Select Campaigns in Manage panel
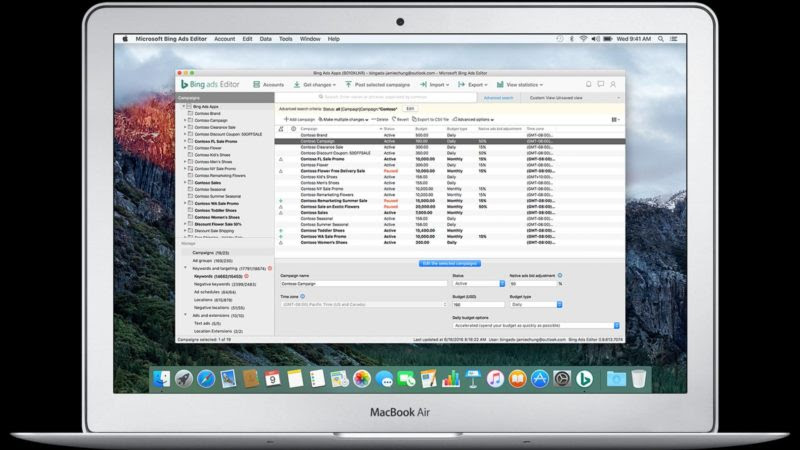The width and height of the screenshot is (800, 450). [x=211, y=253]
